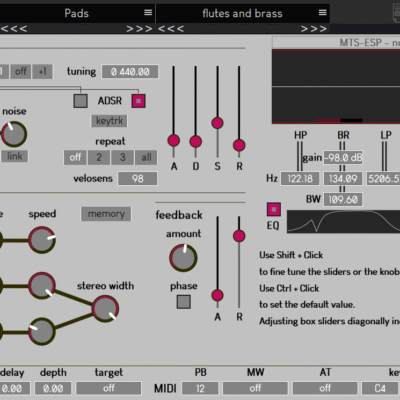
Task: Click the speed knob
Action: point(42,240)
